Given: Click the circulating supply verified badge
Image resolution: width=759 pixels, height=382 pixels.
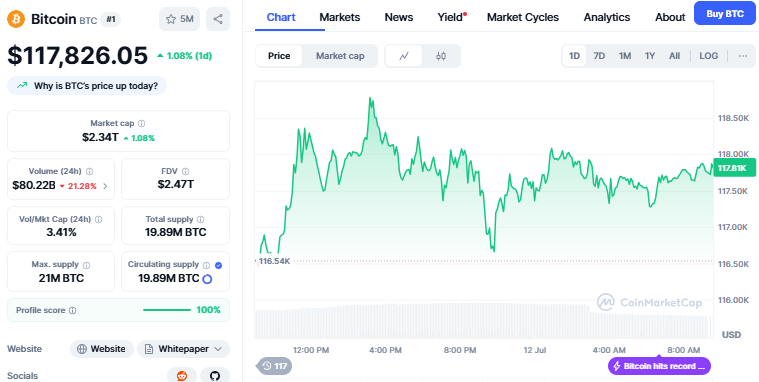Looking at the screenshot, I should pos(218,265).
